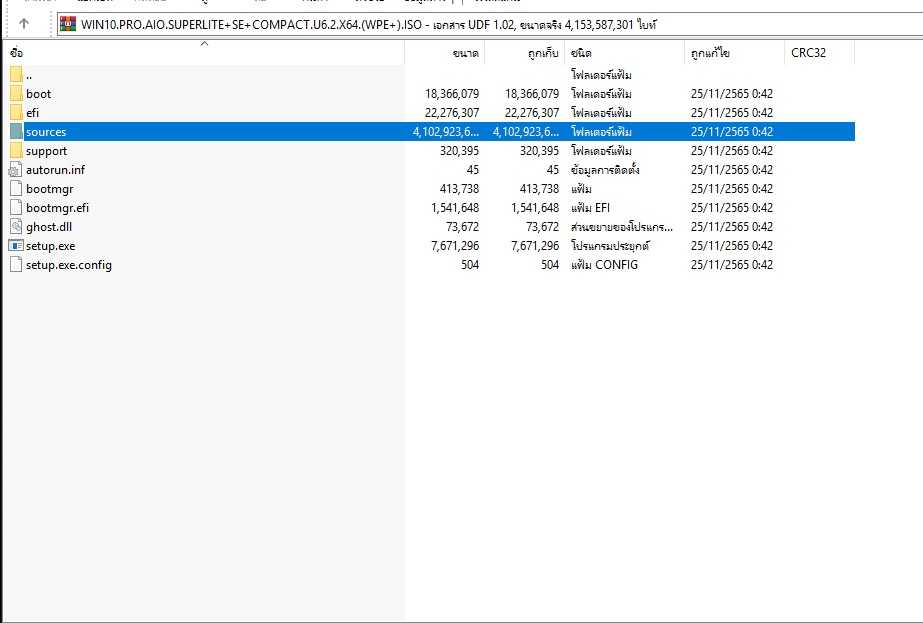Viewport: 923px width, 623px height.
Task: Click the modified date of sources row
Action: coord(732,131)
